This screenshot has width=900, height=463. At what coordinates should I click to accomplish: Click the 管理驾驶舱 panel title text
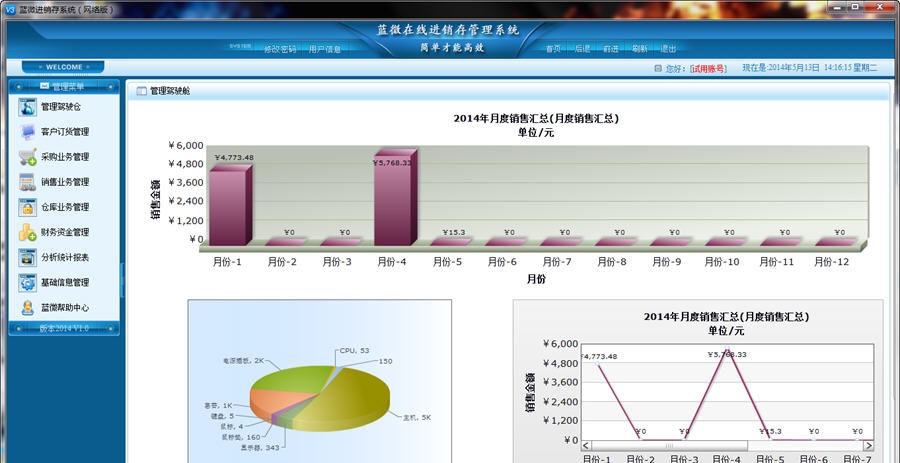(170, 91)
